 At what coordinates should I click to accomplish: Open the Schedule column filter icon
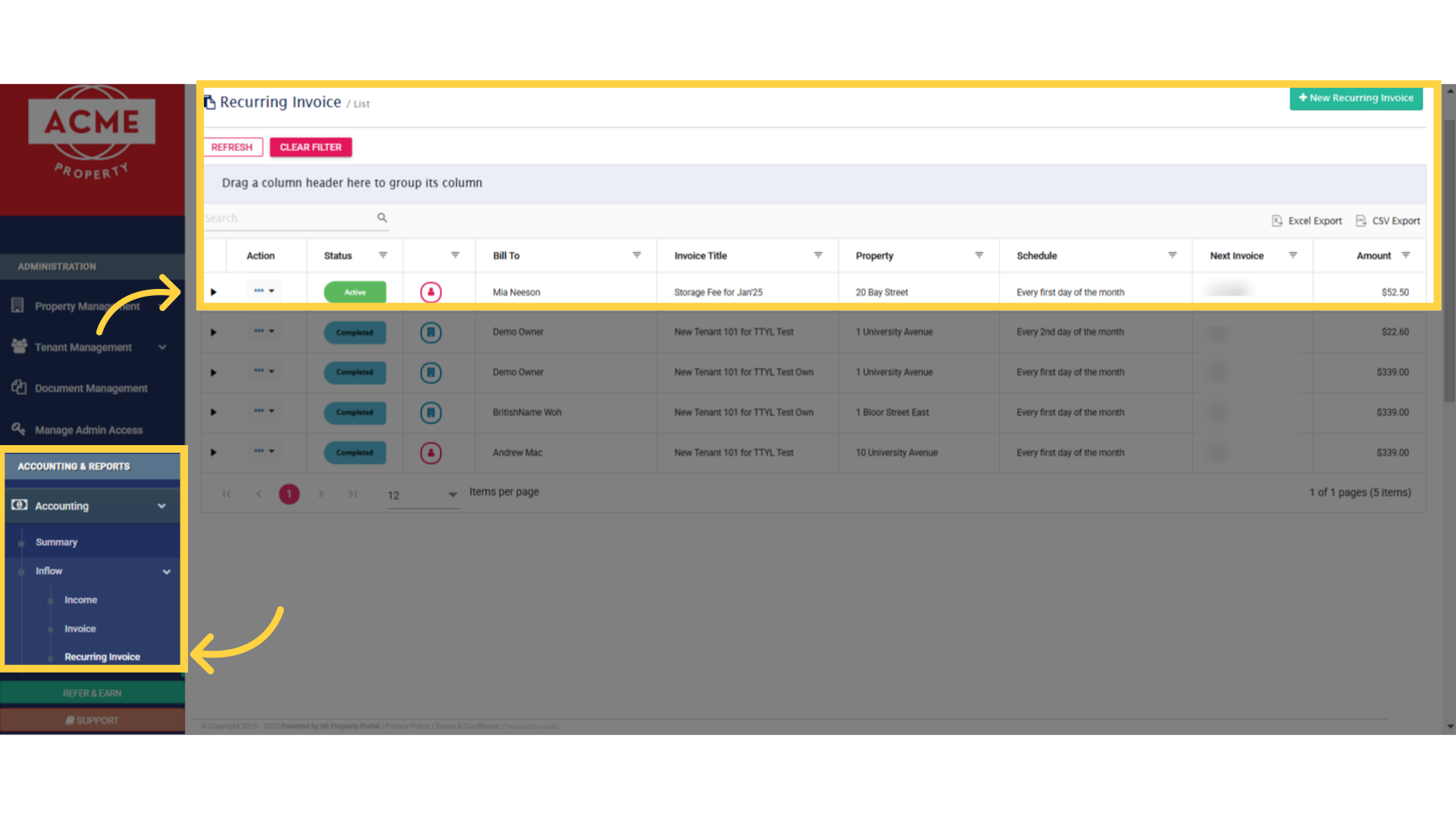pos(1172,256)
